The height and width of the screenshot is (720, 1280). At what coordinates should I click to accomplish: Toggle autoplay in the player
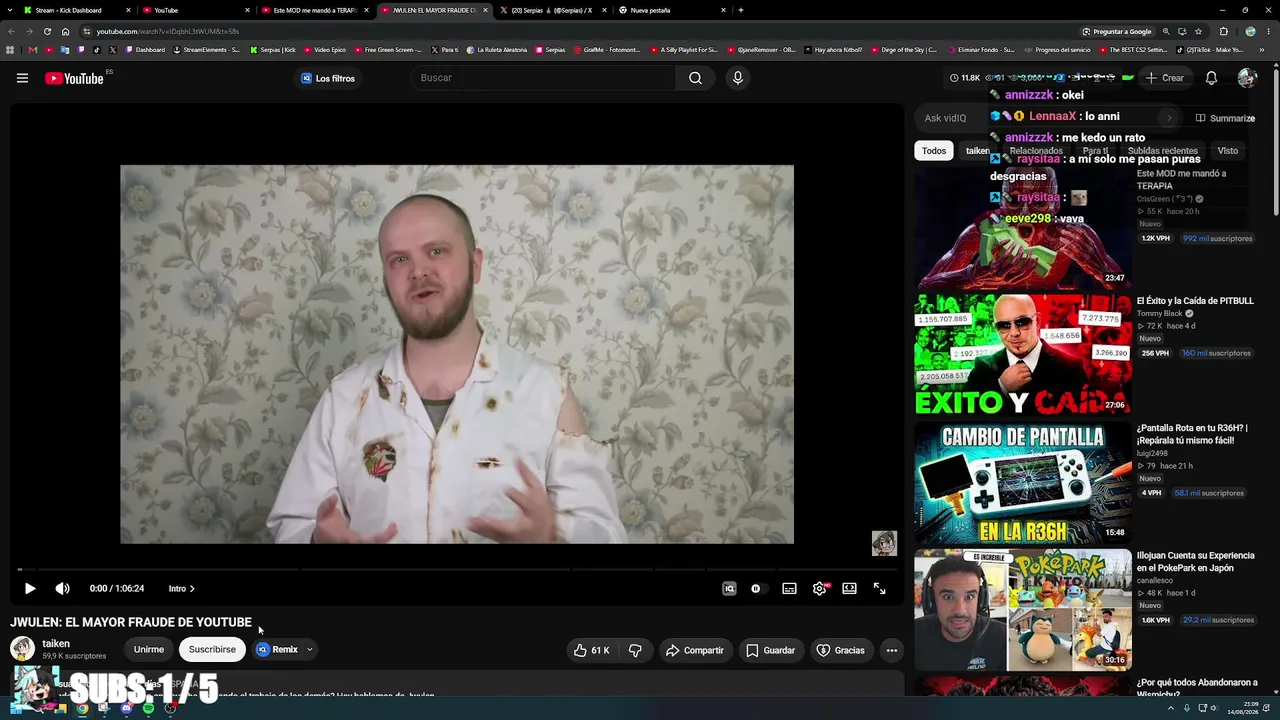(756, 589)
